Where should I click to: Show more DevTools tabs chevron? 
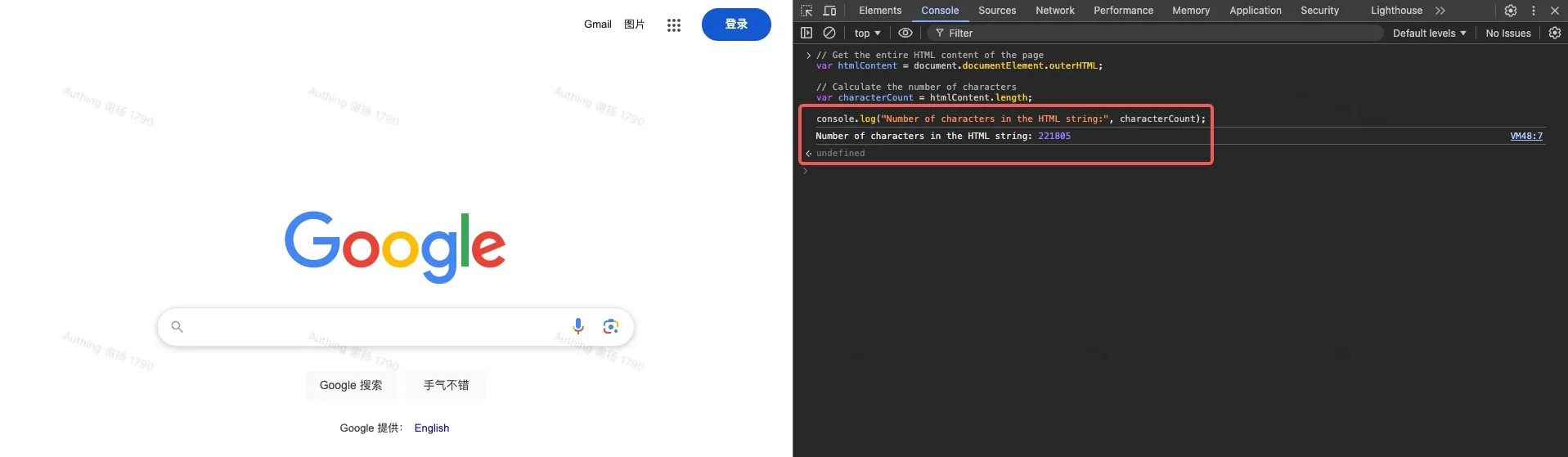point(1440,11)
